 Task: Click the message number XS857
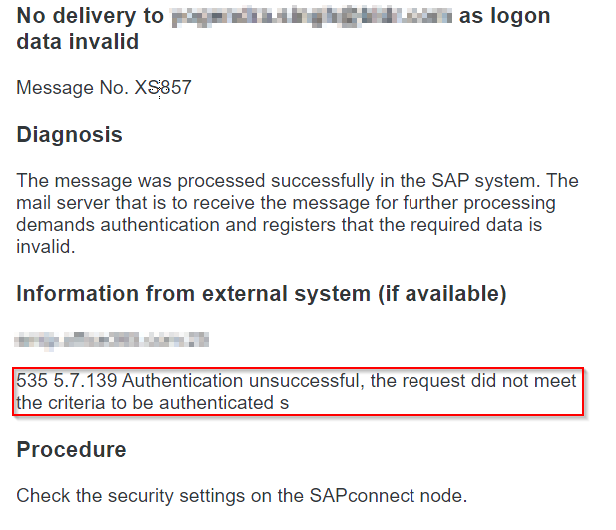pyautogui.click(x=163, y=88)
